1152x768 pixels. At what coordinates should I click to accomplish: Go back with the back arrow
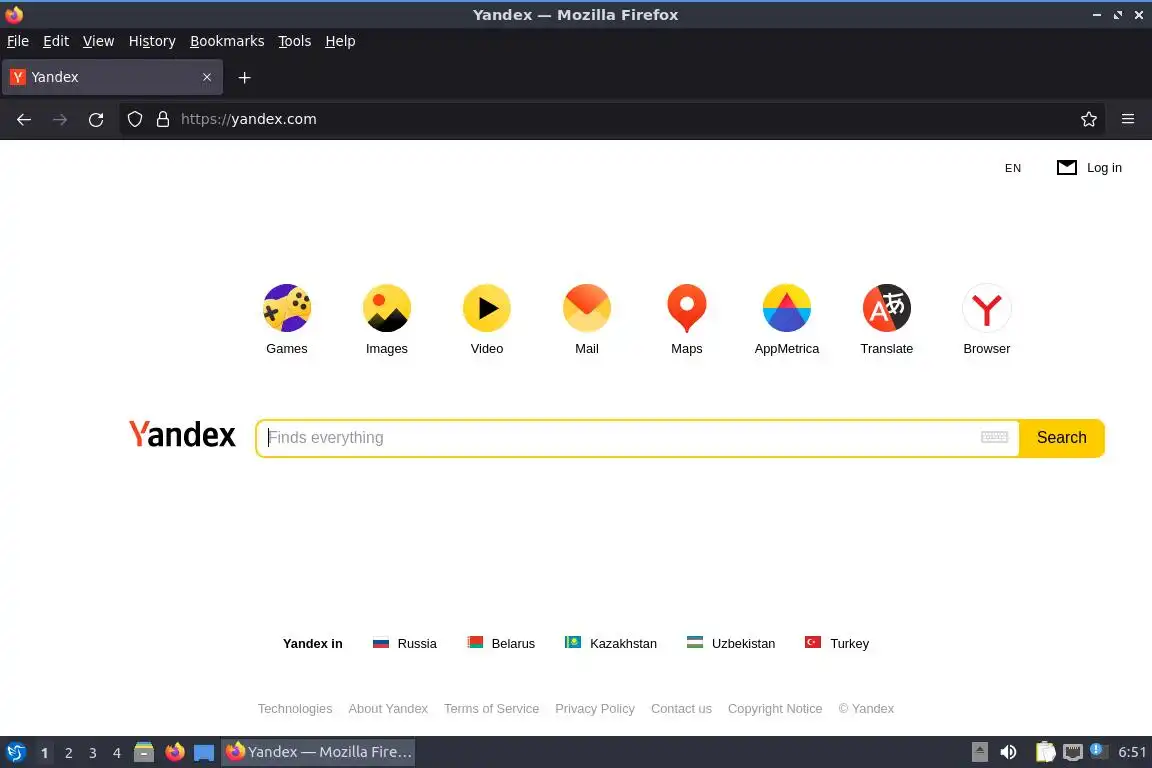tap(24, 119)
